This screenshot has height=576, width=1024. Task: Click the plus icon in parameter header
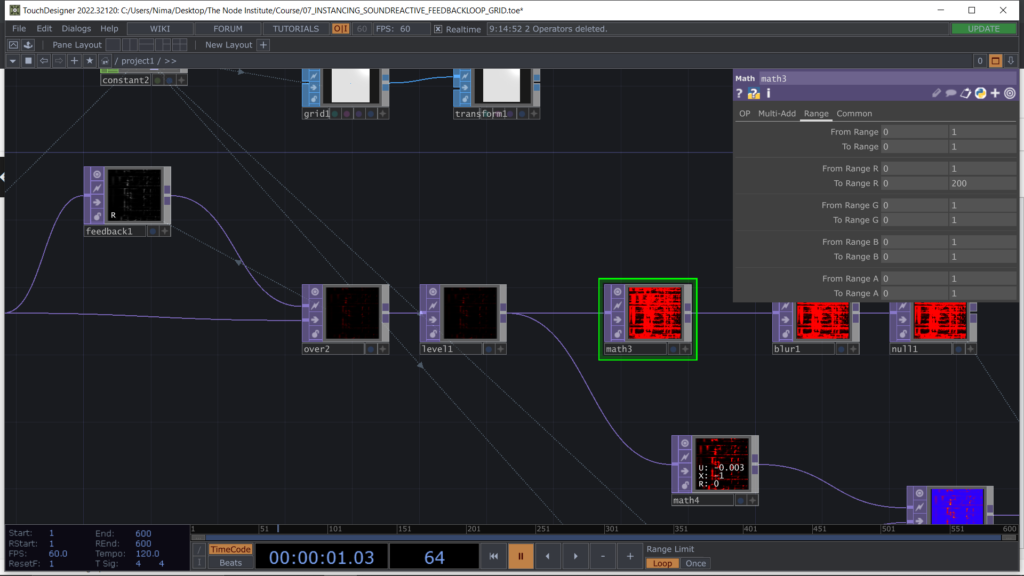click(995, 93)
